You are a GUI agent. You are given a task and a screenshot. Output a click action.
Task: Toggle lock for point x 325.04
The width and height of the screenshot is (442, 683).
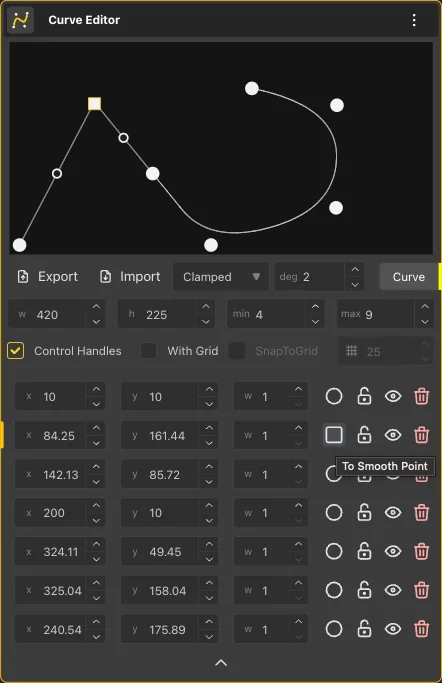[364, 590]
